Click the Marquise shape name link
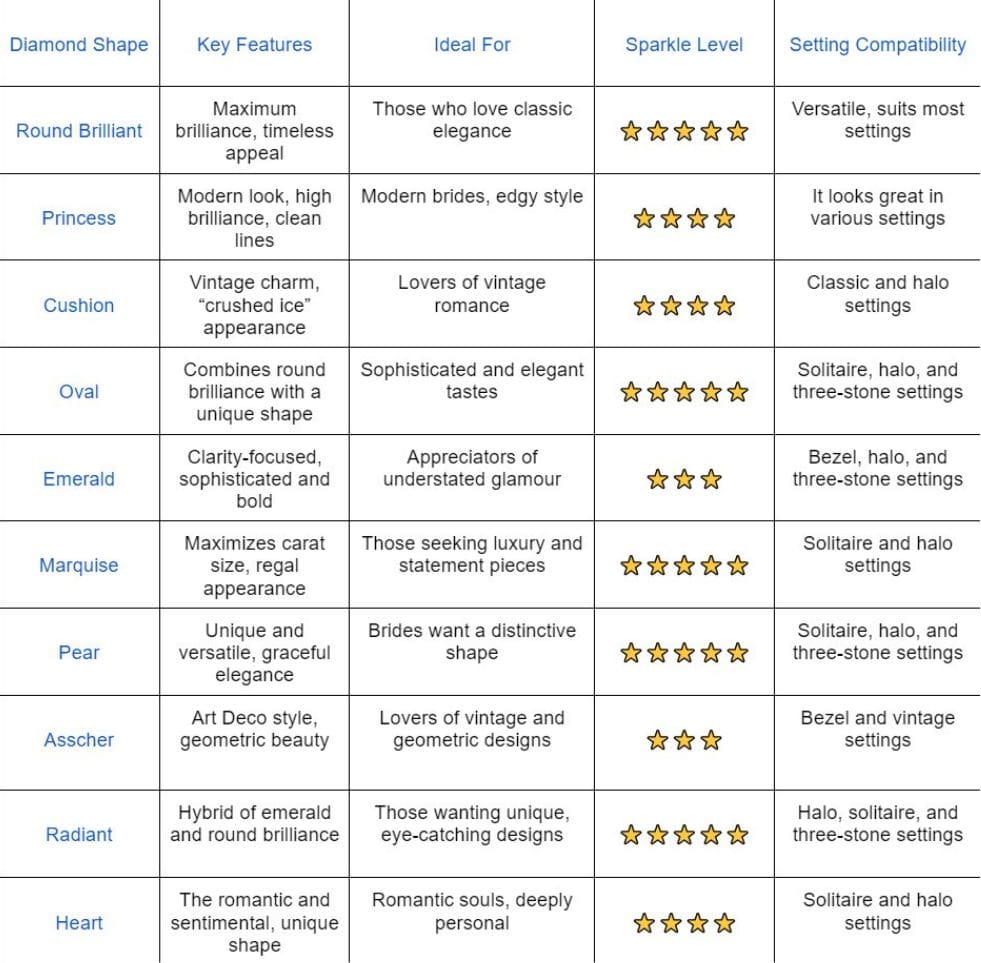This screenshot has height=963, width=981. [79, 566]
